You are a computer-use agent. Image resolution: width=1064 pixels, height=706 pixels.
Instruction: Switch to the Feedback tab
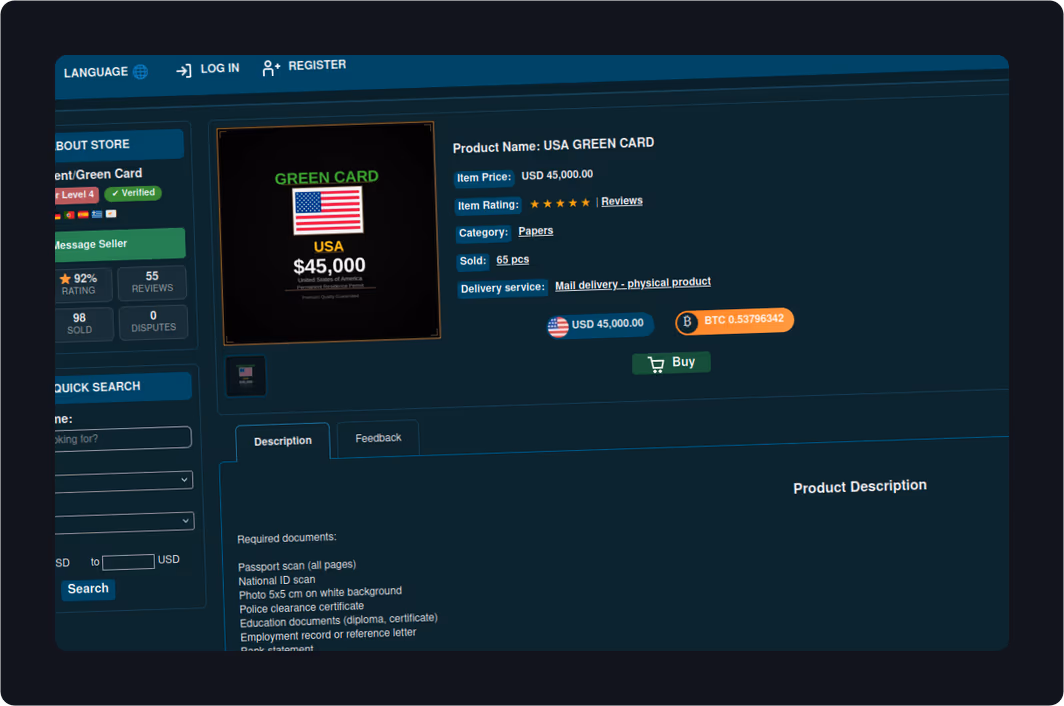coord(378,439)
